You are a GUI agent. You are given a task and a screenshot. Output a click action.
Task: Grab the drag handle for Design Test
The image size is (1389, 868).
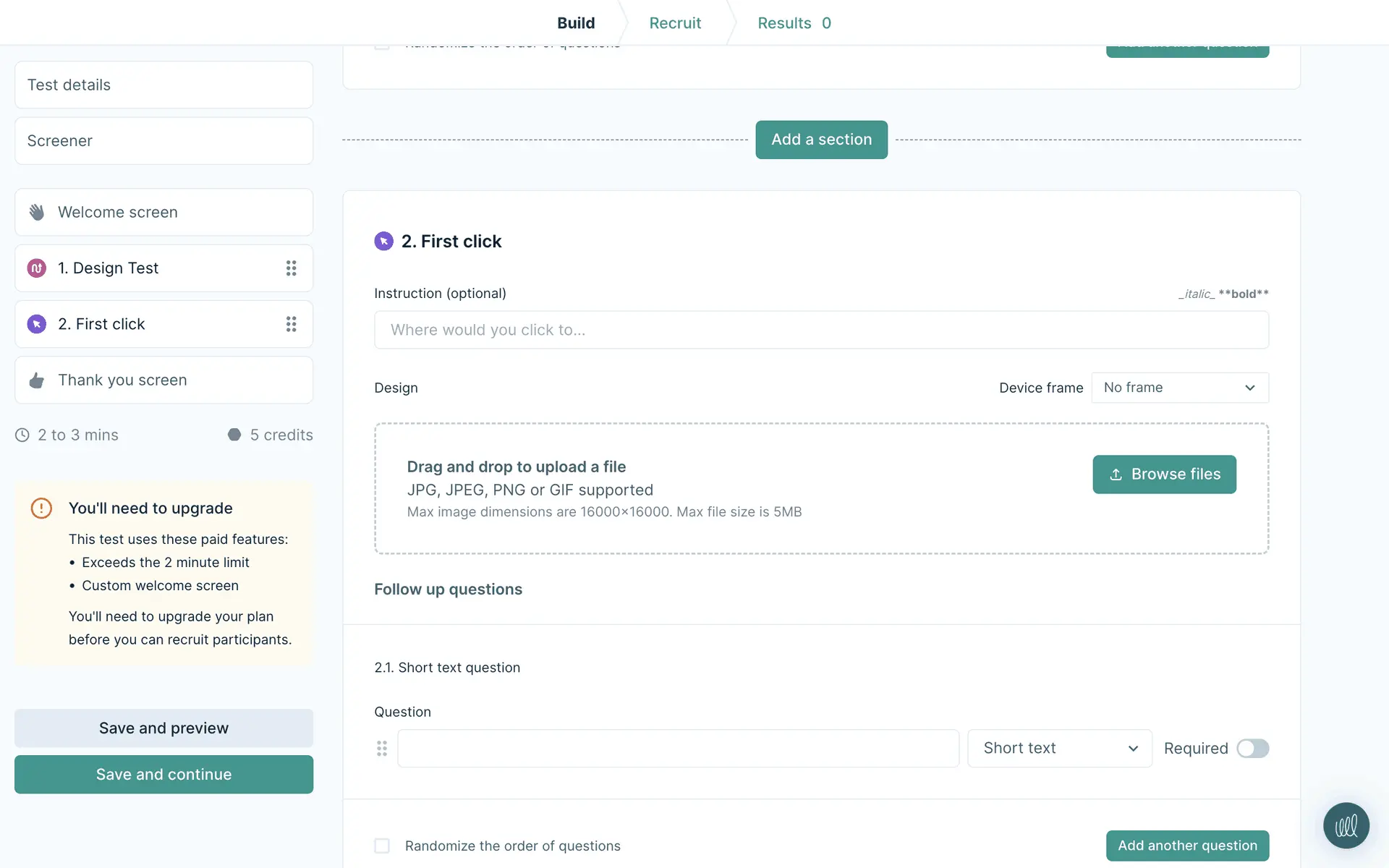(x=291, y=268)
